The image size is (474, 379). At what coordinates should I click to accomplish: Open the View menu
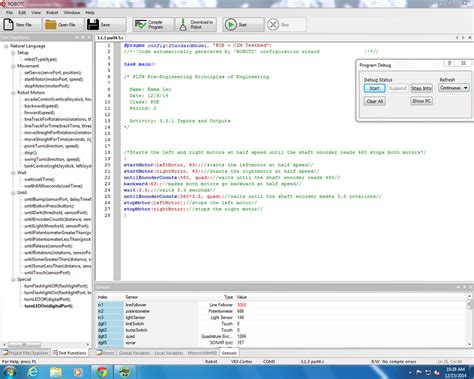(x=36, y=12)
